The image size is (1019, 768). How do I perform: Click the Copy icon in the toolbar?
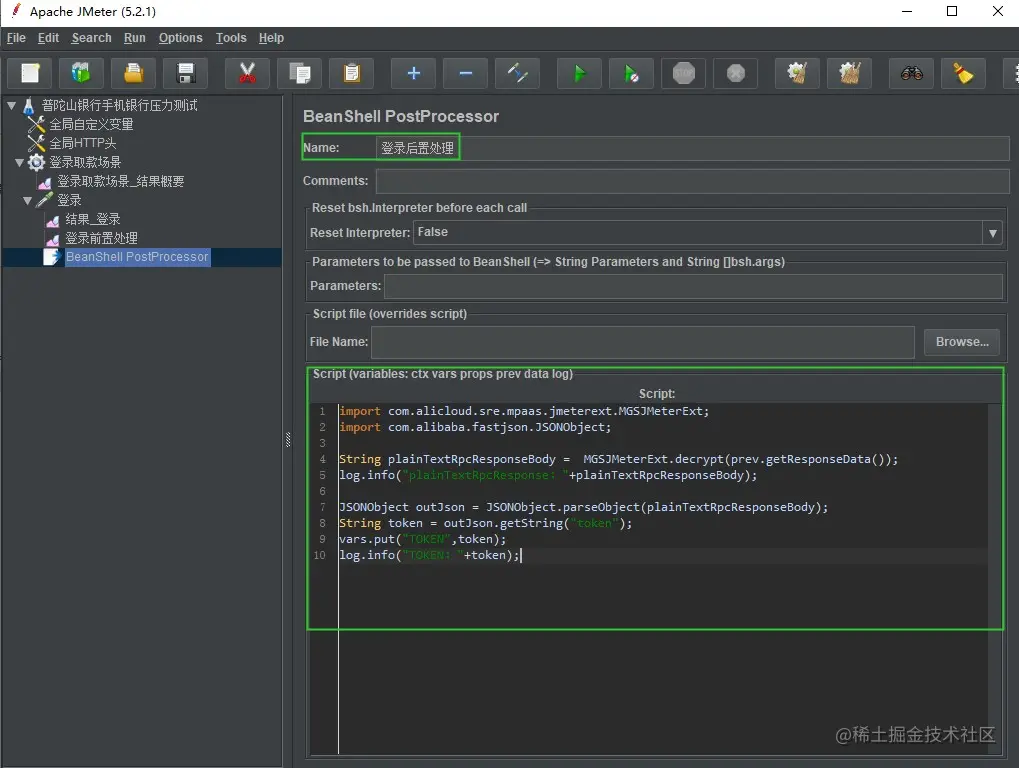(x=299, y=73)
